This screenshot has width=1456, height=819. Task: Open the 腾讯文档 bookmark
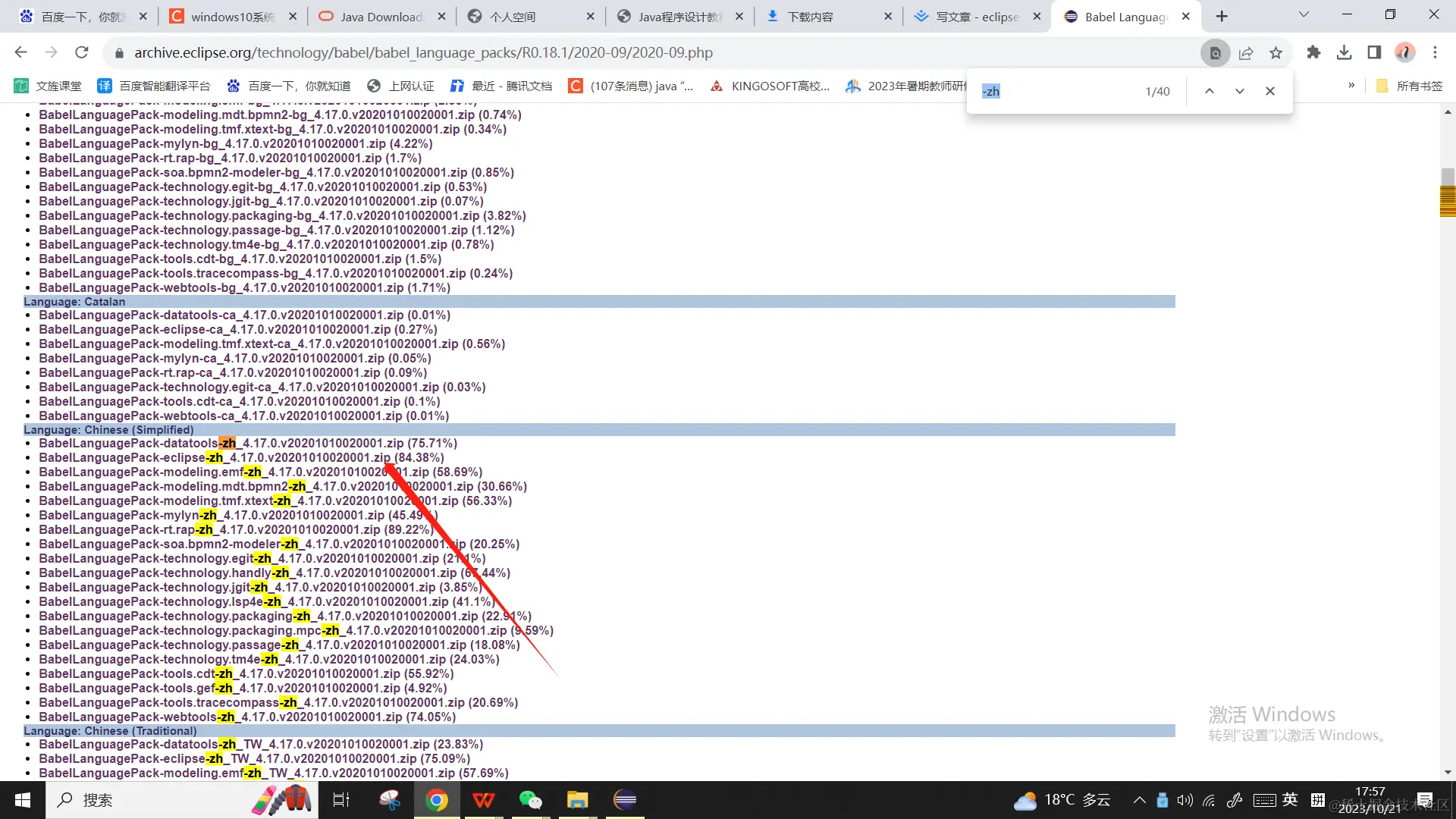pos(501,86)
